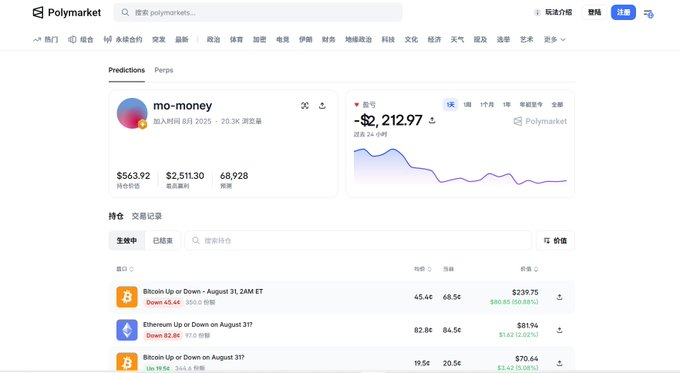
Task: Open the 加密 category
Action: pos(259,39)
